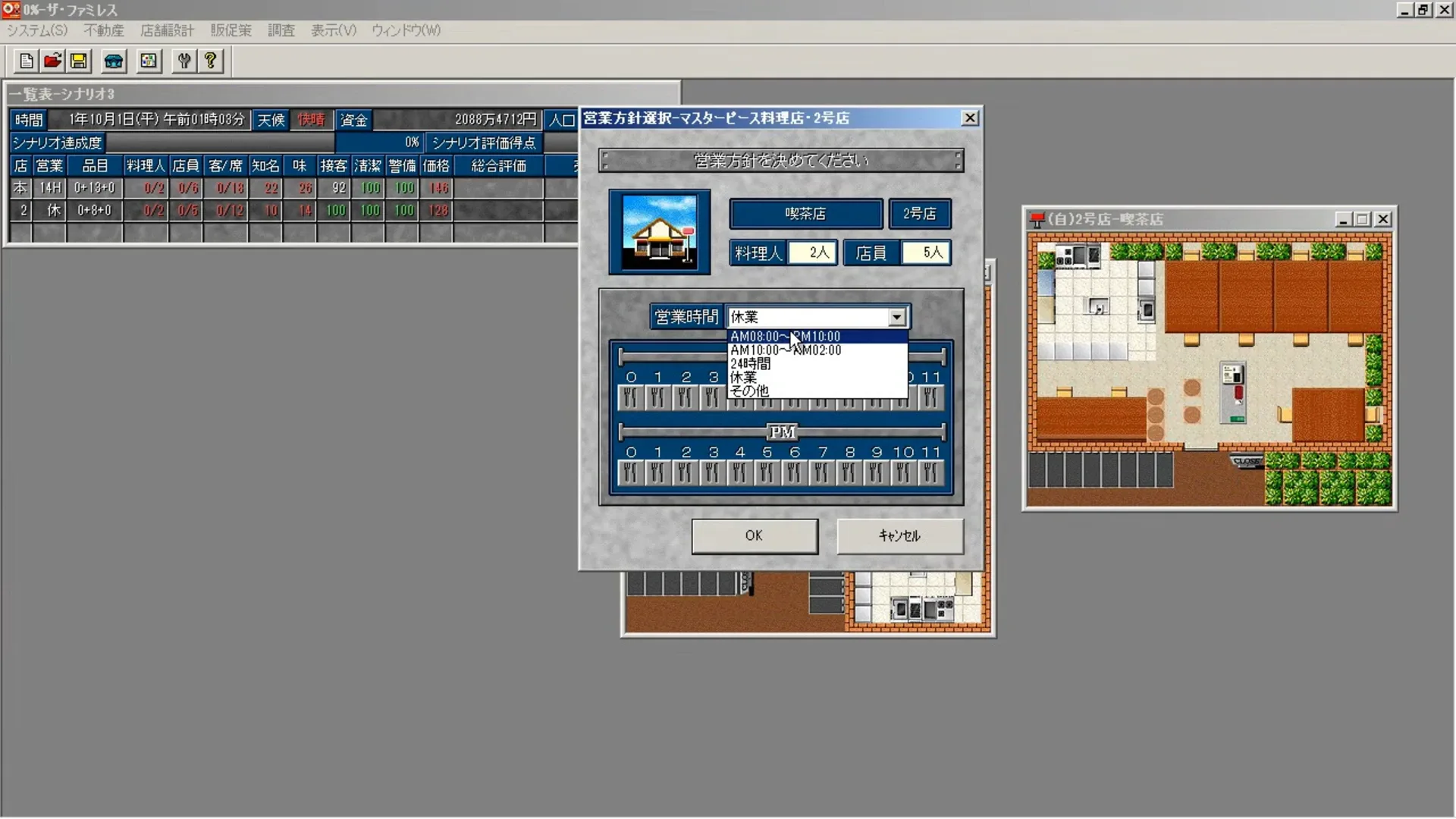
Task: Open the 調査 menu
Action: click(x=281, y=30)
